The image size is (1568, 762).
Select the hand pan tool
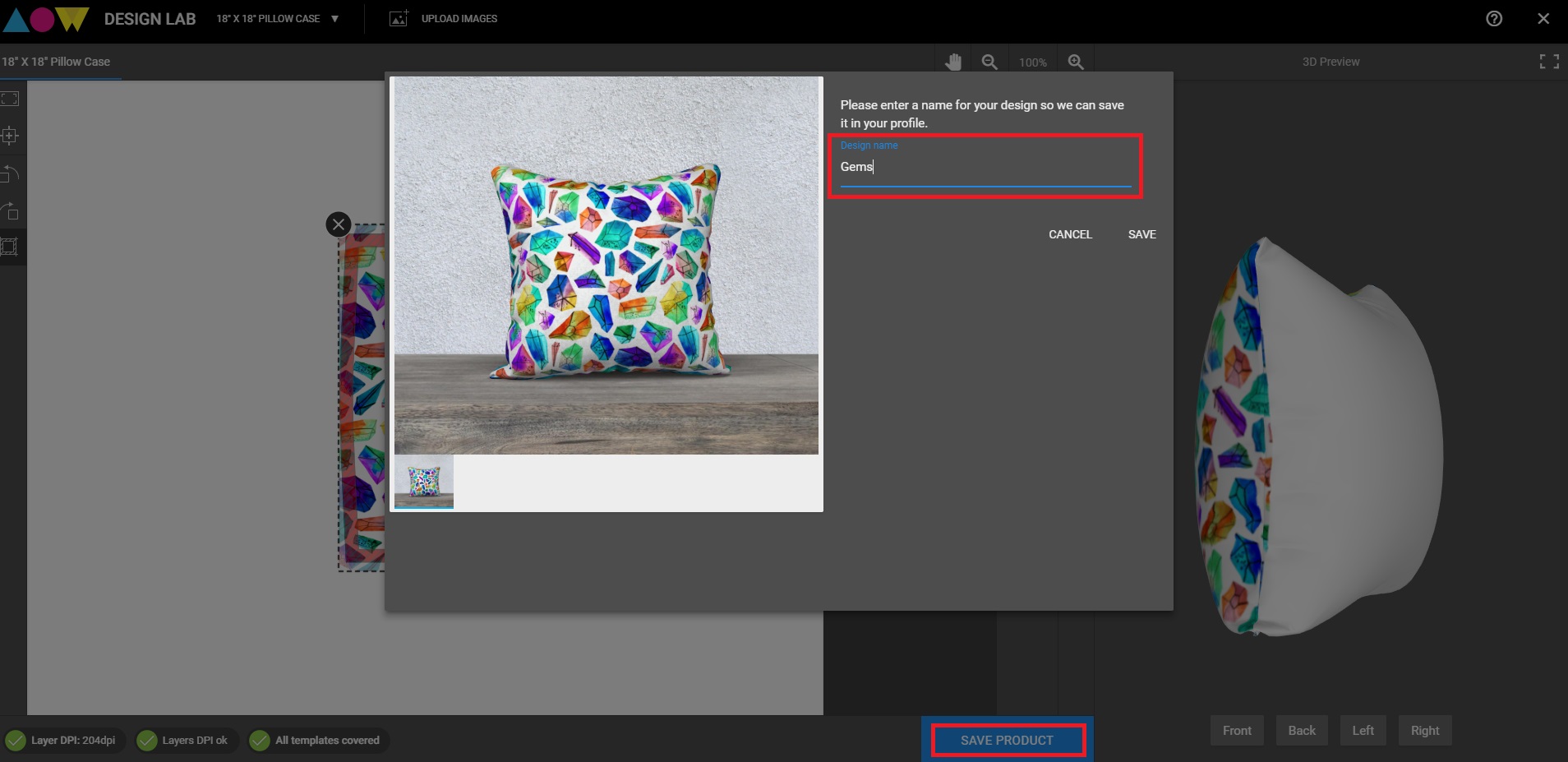pos(953,62)
